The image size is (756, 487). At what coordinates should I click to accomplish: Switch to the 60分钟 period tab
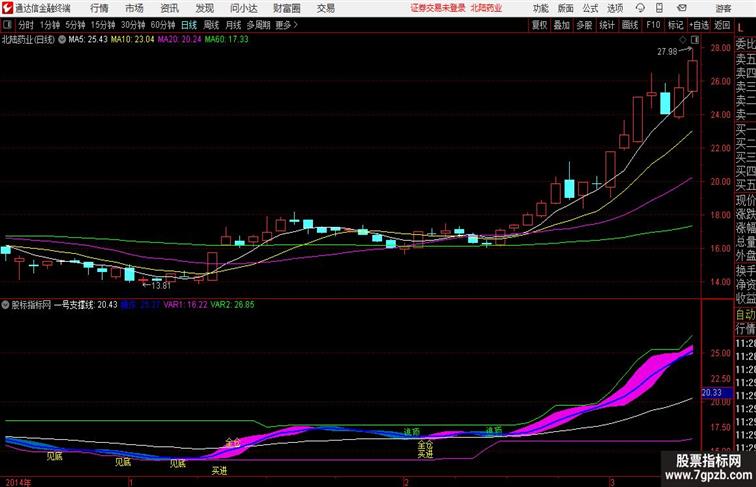(163, 25)
